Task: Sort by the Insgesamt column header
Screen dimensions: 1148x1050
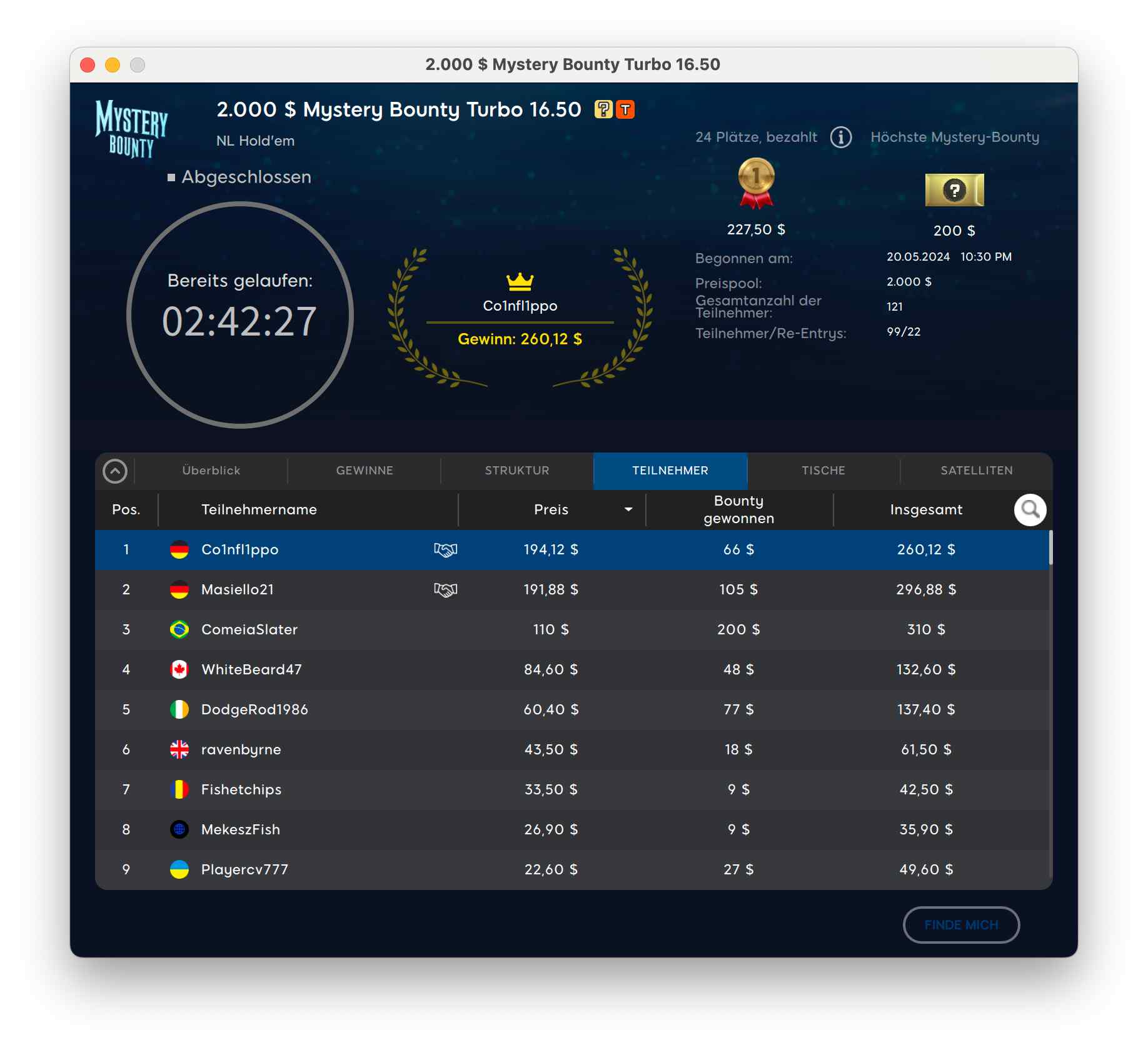Action: (925, 510)
